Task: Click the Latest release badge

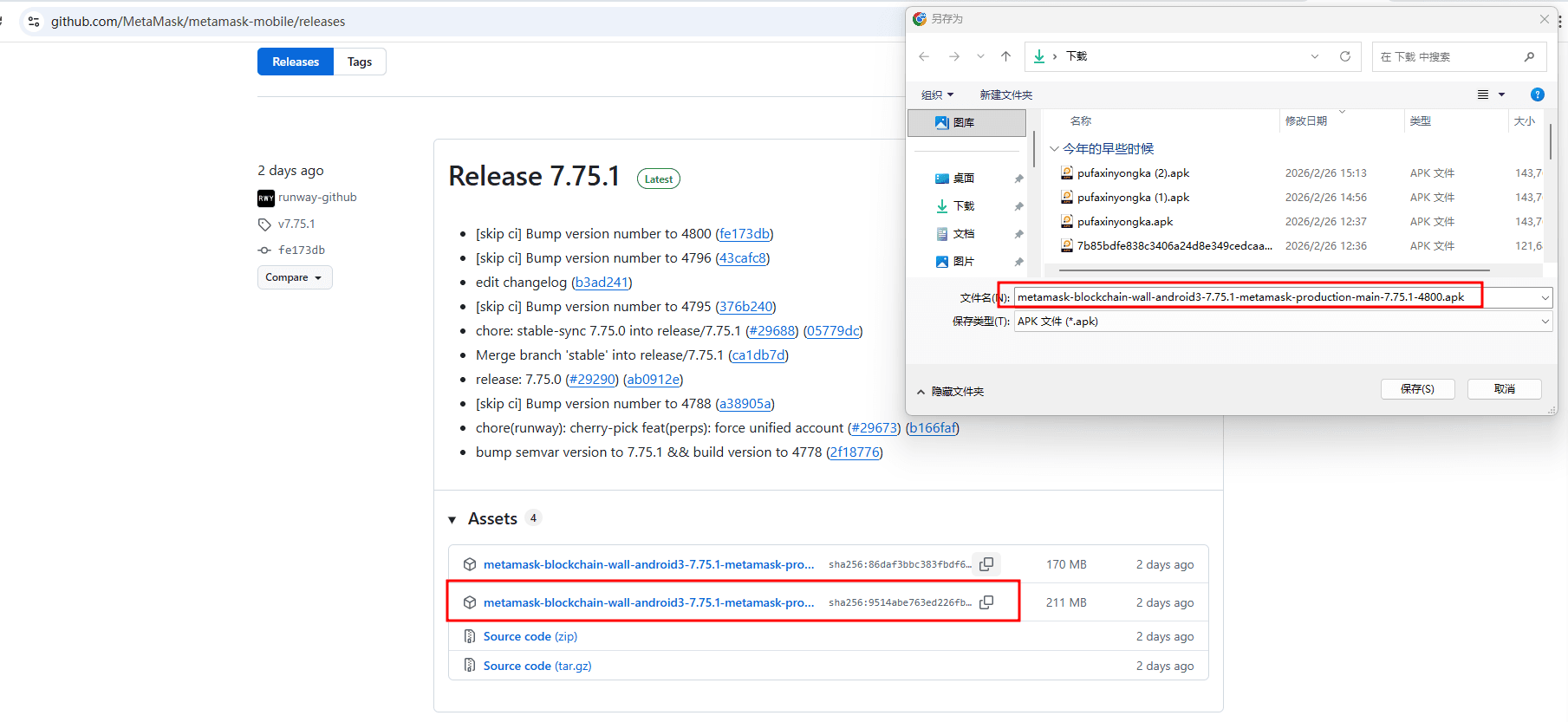Action: [659, 179]
